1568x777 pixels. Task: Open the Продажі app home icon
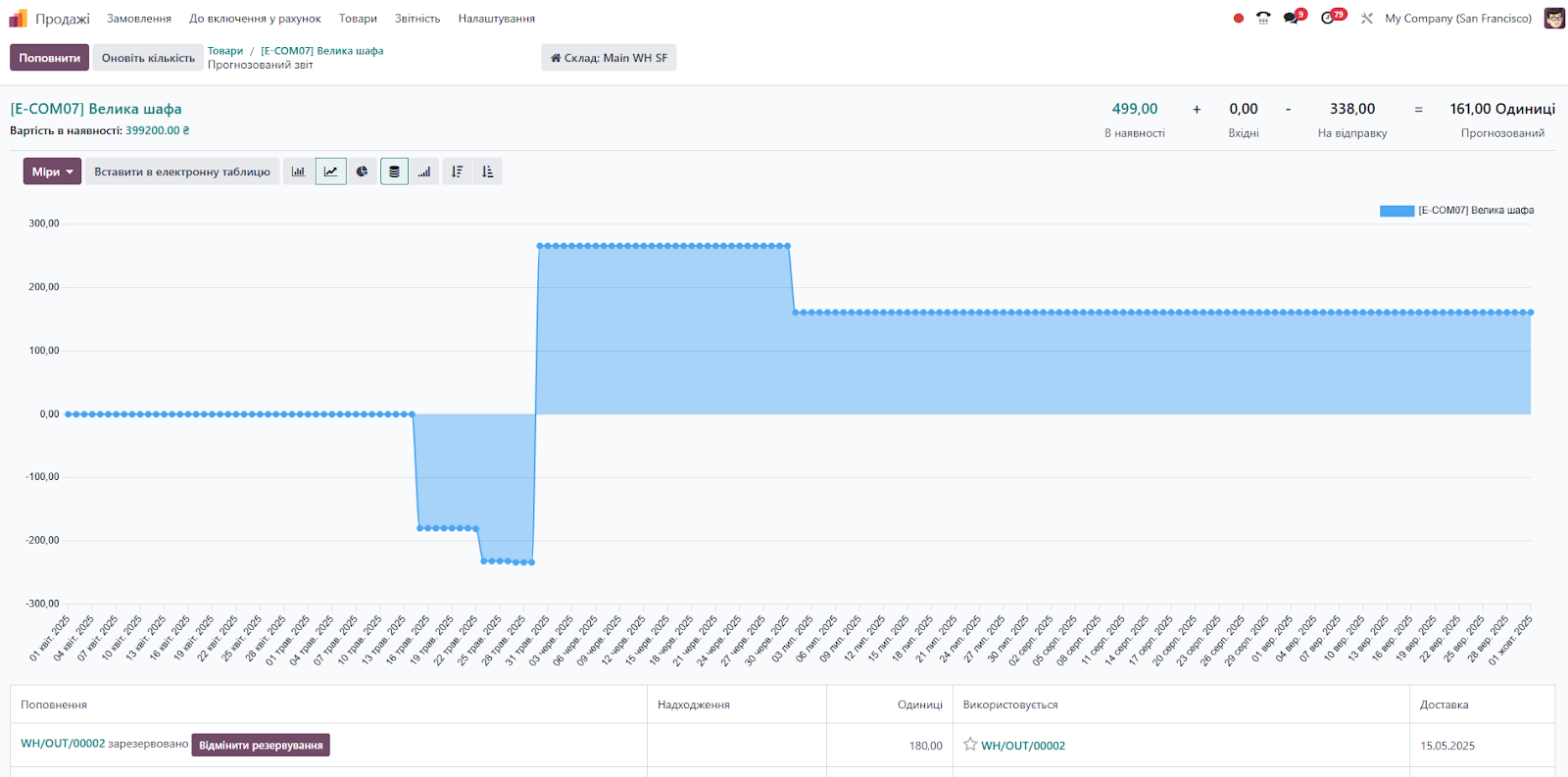pyautogui.click(x=19, y=19)
